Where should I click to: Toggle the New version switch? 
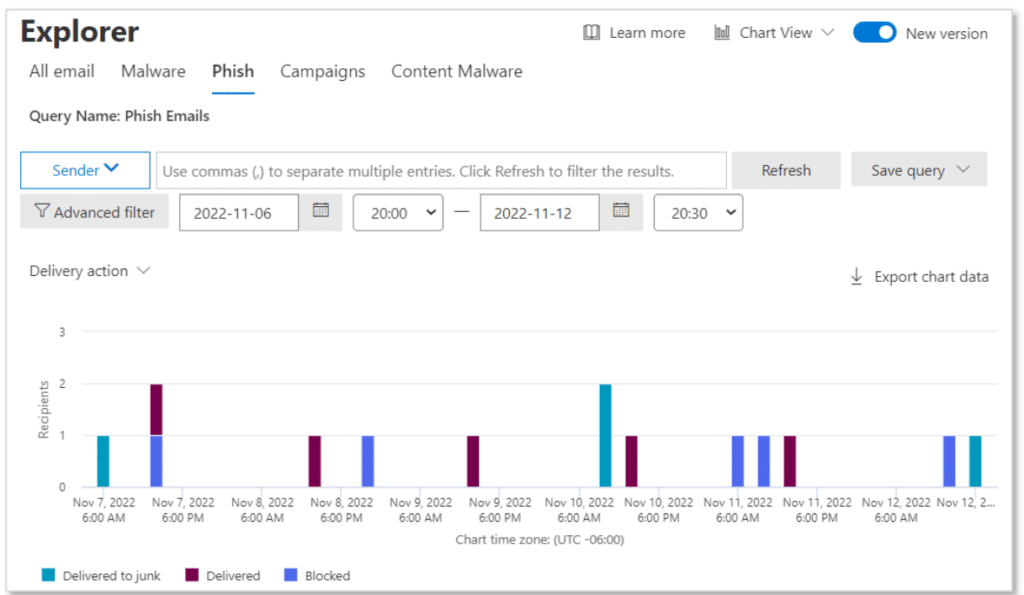[874, 33]
